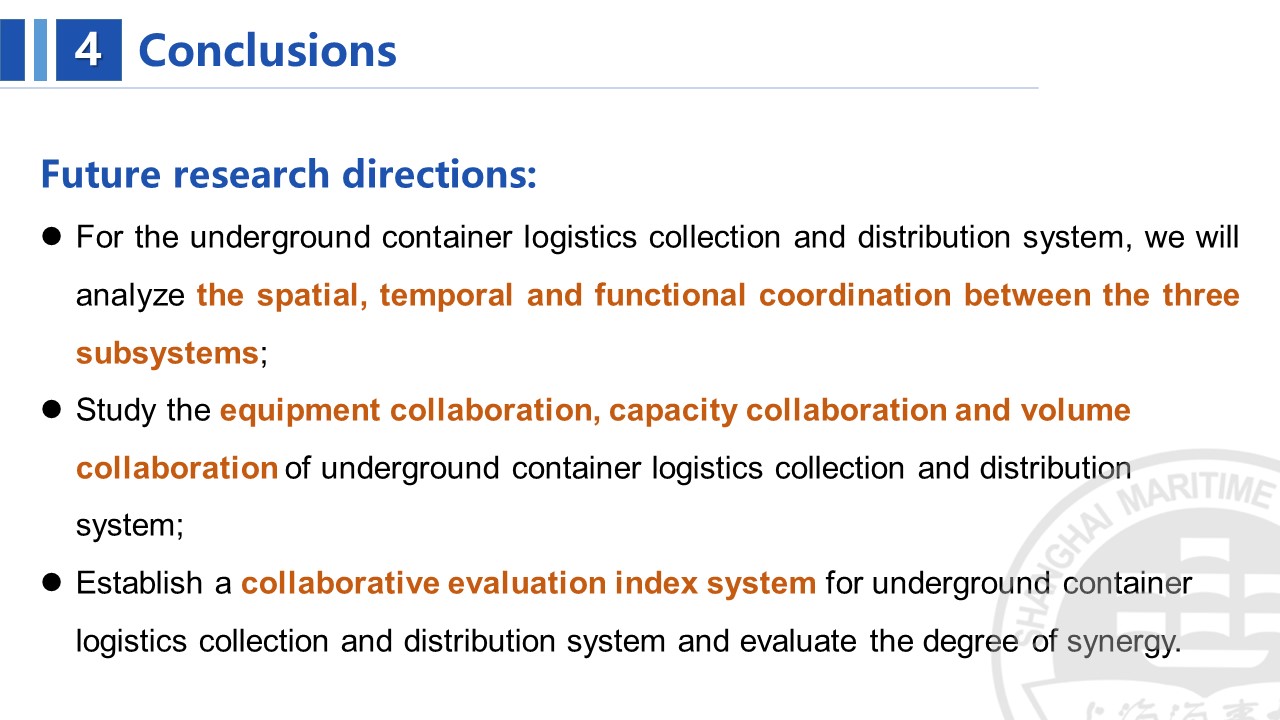Select the Conclusions slide title
Screen dimensions: 1280x720
tap(267, 50)
